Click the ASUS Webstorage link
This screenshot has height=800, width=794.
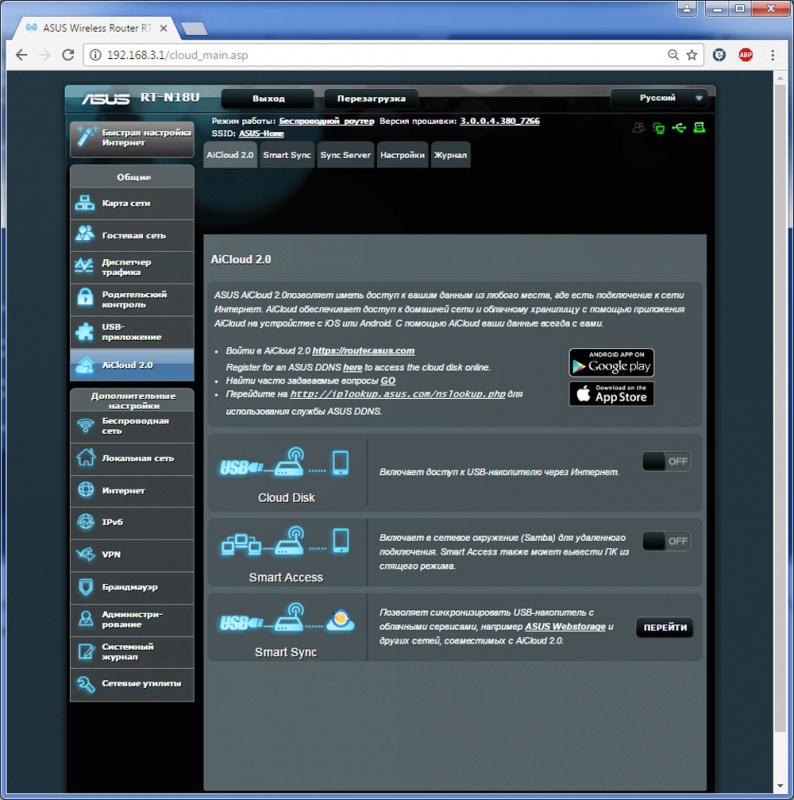click(565, 627)
